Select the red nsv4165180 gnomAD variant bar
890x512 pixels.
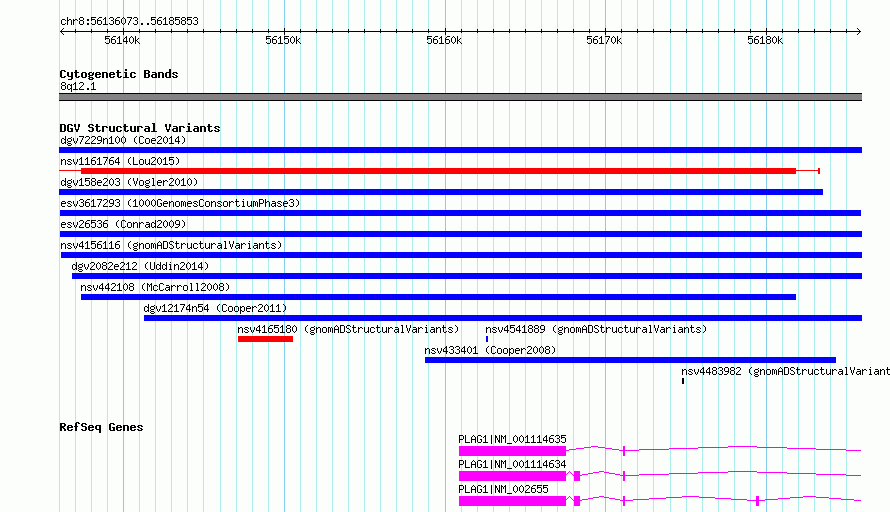[x=265, y=339]
